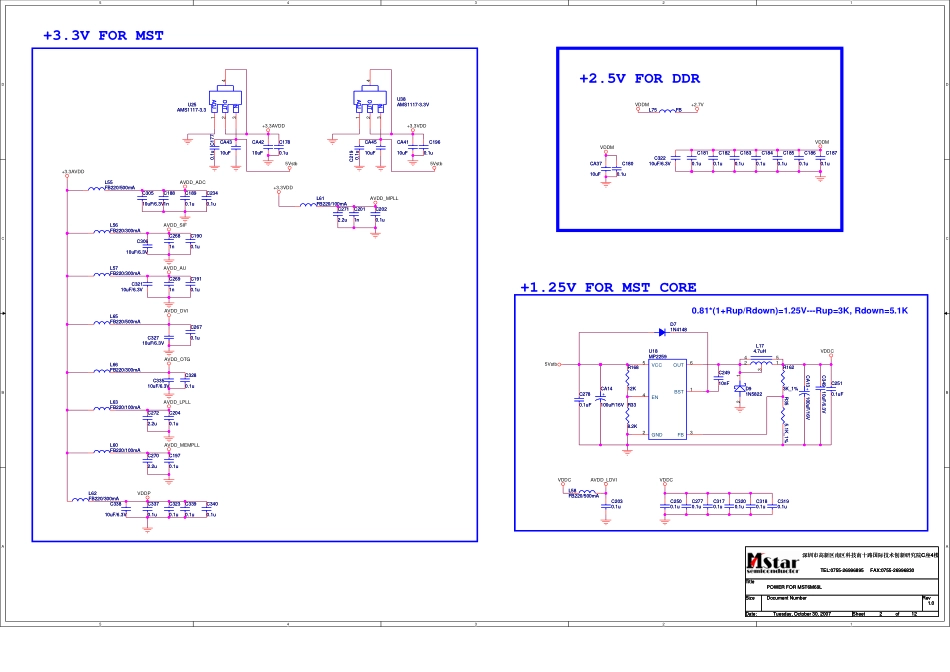Click the +3.3V FOR MST heading
Viewport: 950px width, 672px height.
click(x=103, y=36)
